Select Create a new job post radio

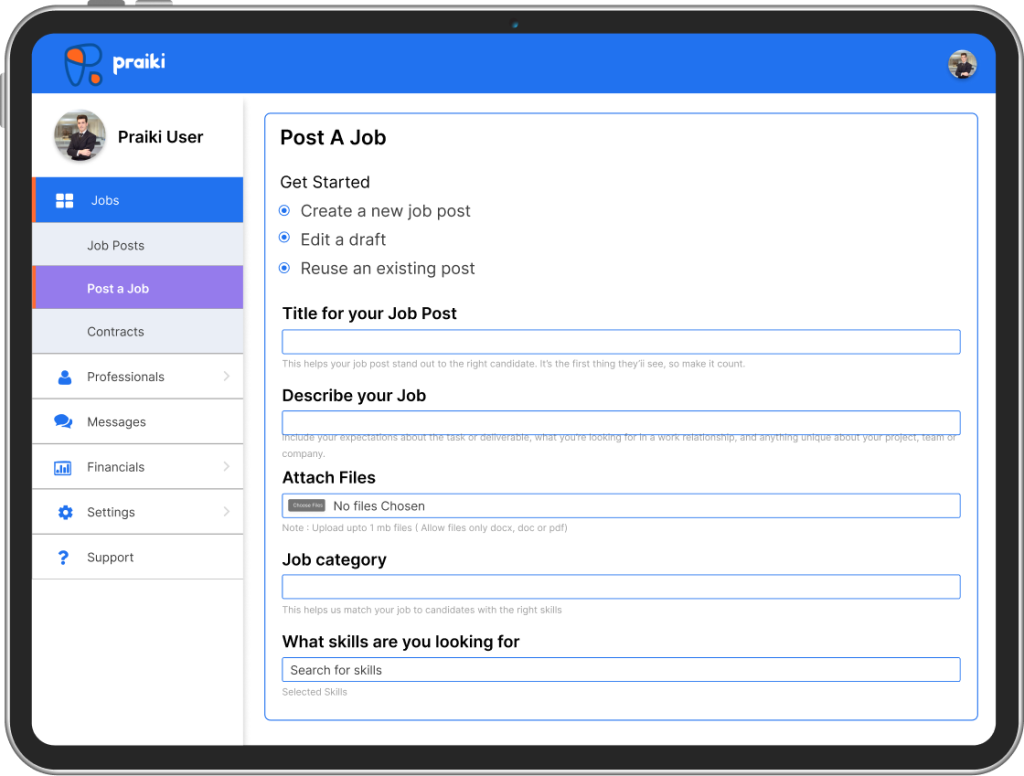(284, 210)
